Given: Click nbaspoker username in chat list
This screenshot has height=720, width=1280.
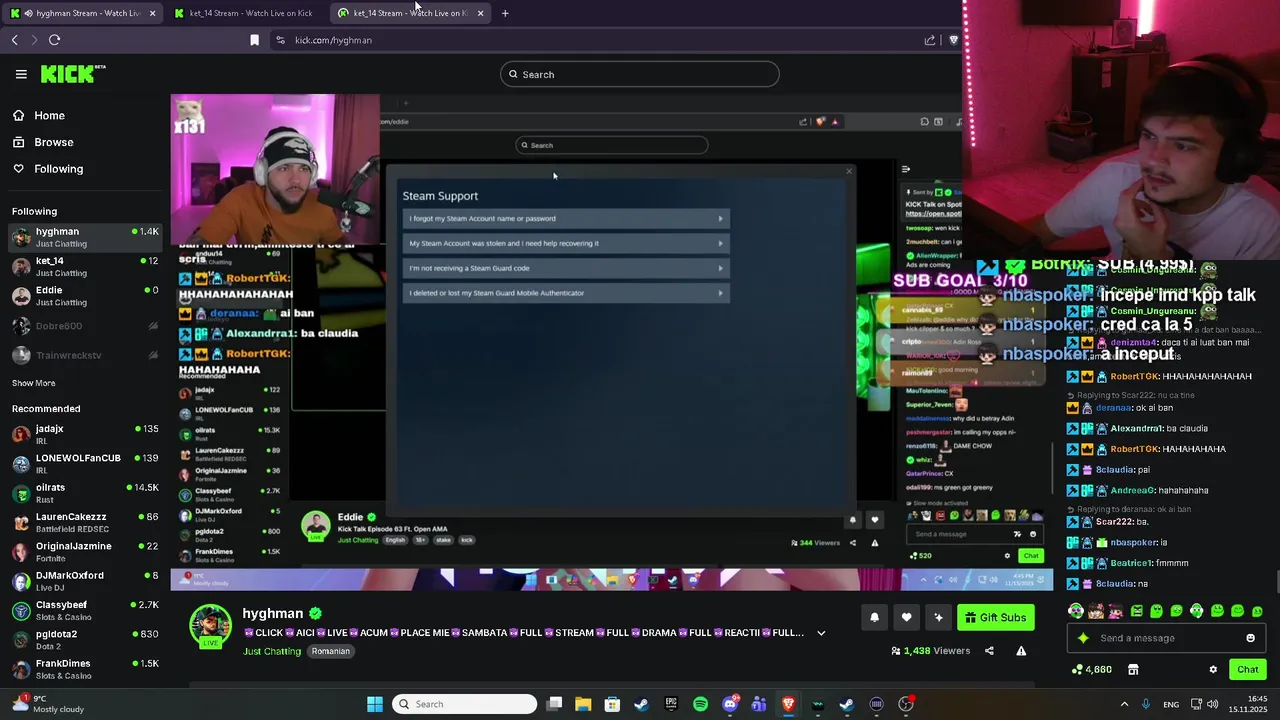Looking at the screenshot, I should (1134, 542).
